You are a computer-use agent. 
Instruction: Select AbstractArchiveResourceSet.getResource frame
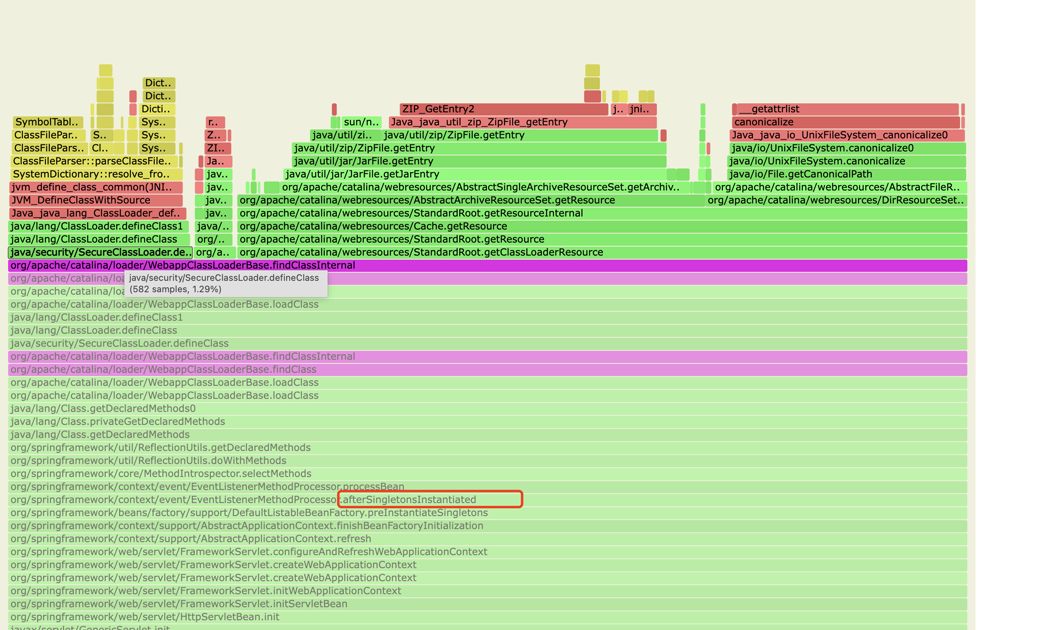470,200
